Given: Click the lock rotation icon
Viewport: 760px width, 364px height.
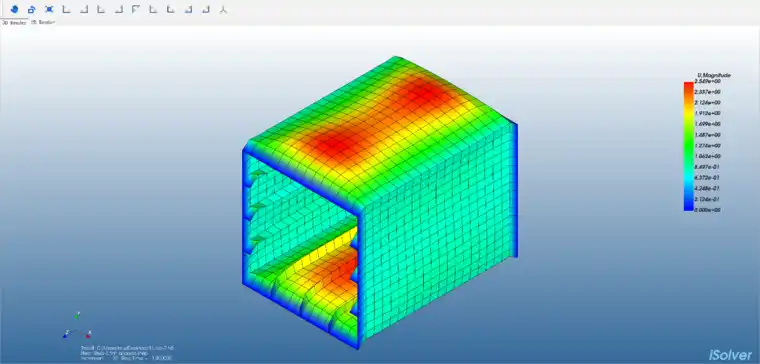Looking at the screenshot, I should pos(32,9).
